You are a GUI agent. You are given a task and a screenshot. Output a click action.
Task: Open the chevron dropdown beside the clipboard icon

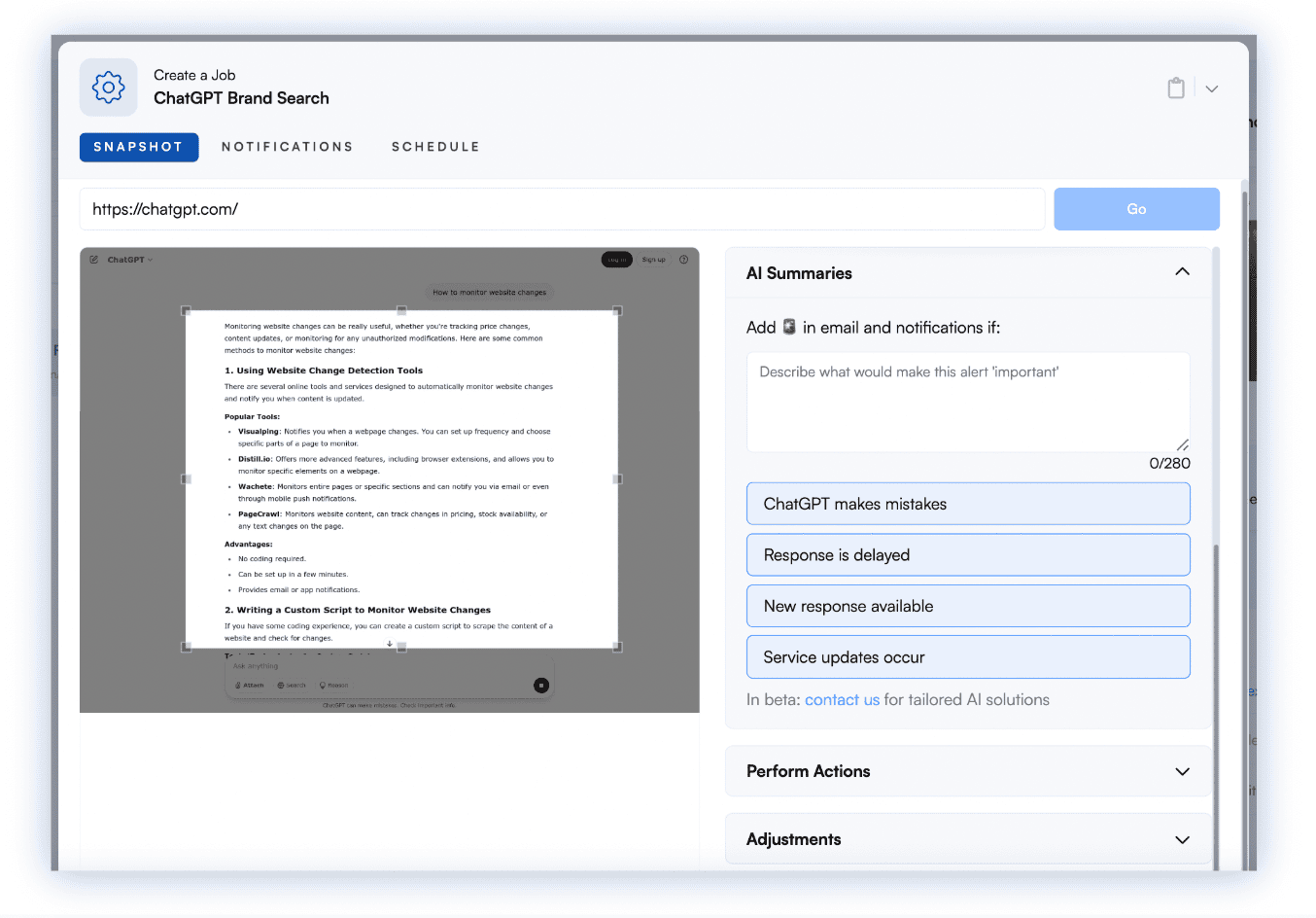(x=1212, y=88)
